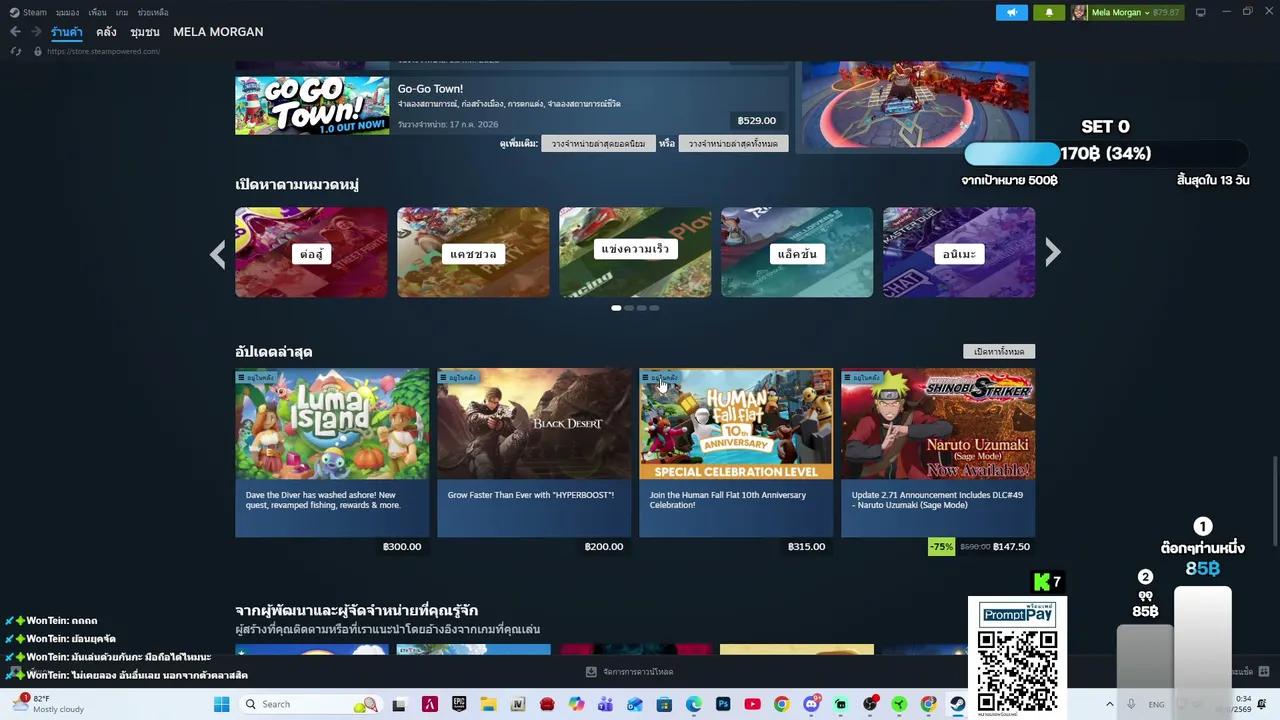Launch Microsoft Teams from the taskbar
The width and height of the screenshot is (1280, 720).
click(605, 704)
